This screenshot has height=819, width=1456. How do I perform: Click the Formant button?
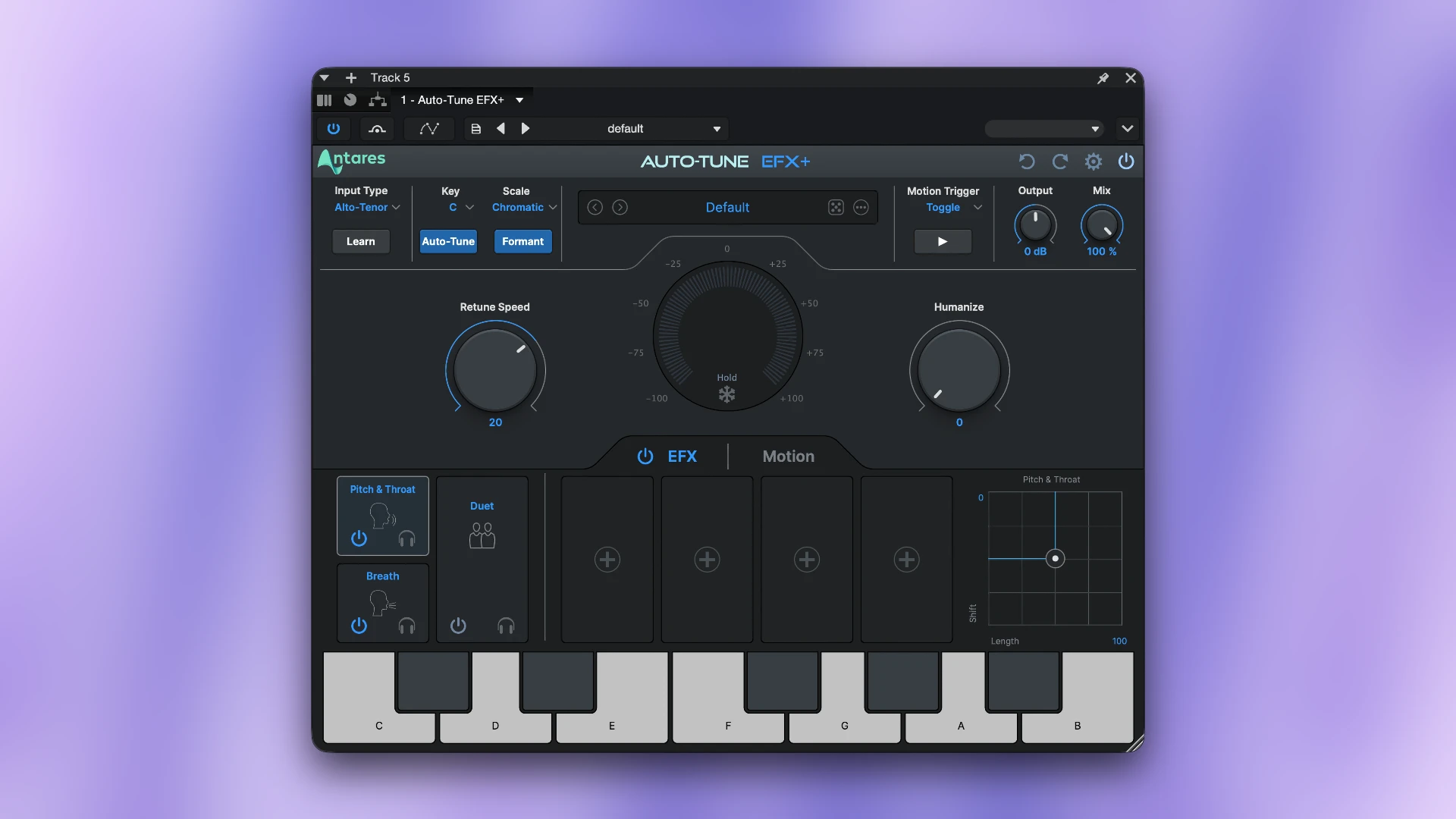pyautogui.click(x=522, y=242)
